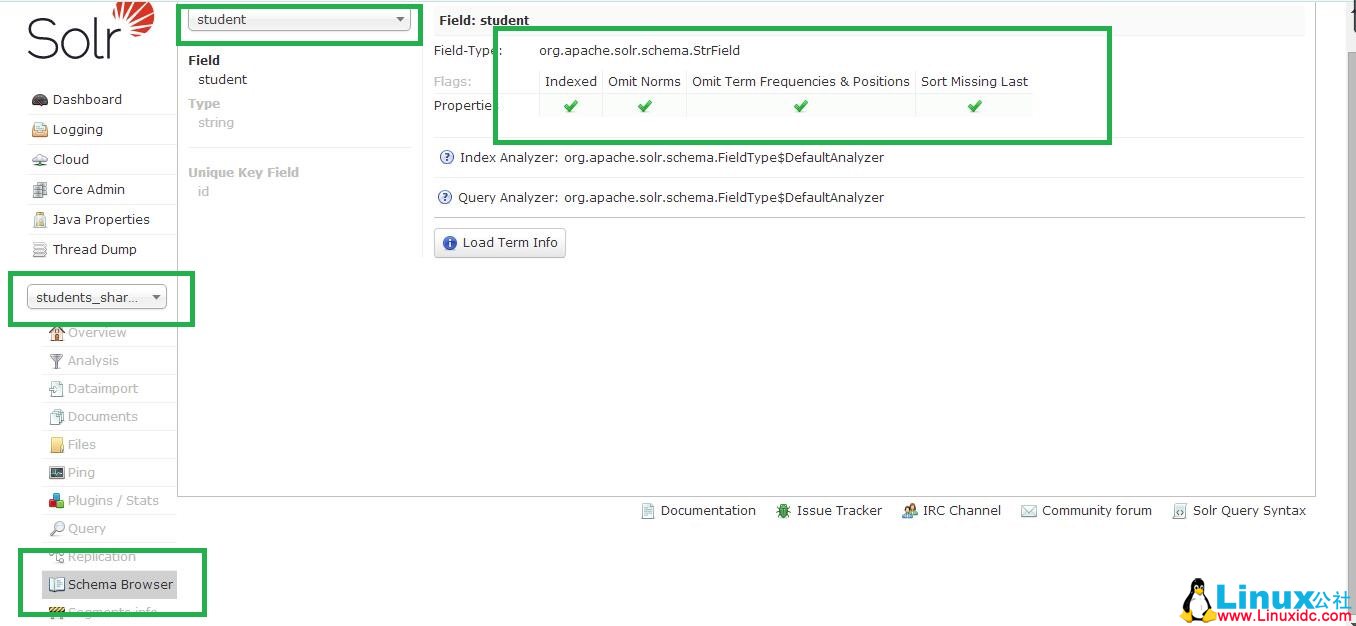Open the Issue Tracker link

click(838, 511)
